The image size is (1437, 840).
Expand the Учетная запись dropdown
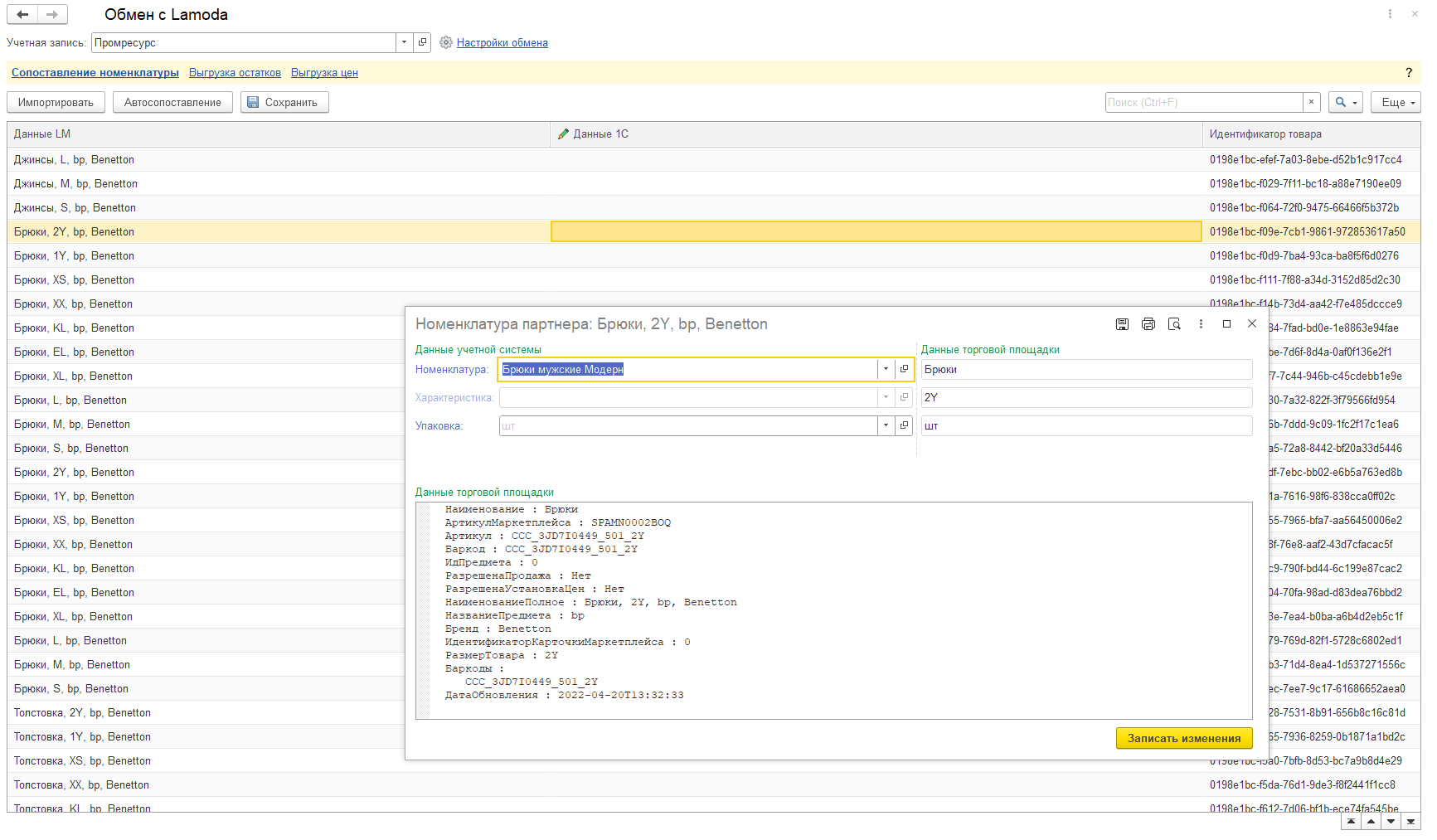[x=404, y=42]
